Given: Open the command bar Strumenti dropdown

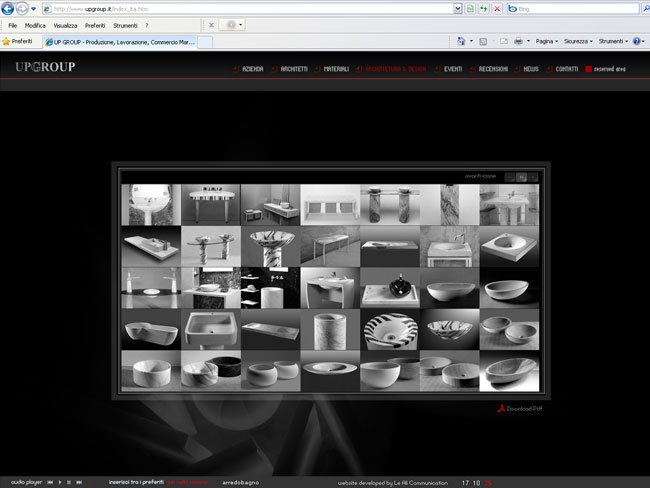Looking at the screenshot, I should (x=613, y=41).
